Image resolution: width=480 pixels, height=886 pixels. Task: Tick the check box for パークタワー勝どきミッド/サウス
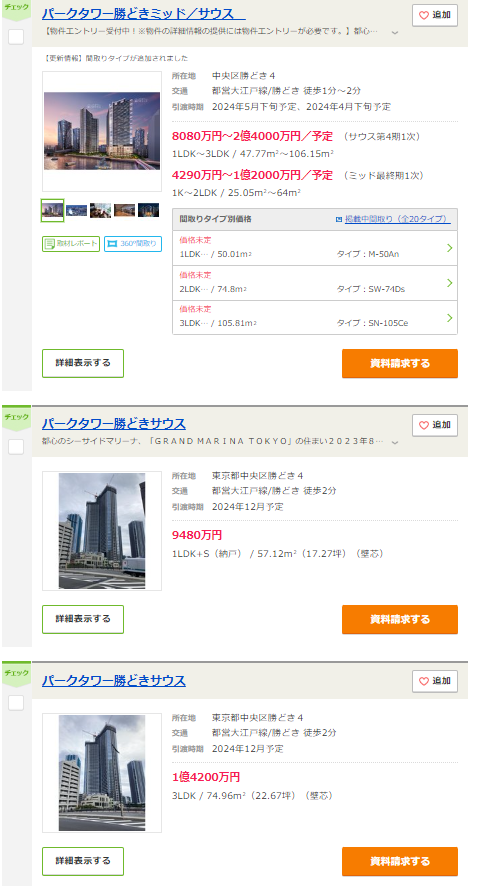16,37
